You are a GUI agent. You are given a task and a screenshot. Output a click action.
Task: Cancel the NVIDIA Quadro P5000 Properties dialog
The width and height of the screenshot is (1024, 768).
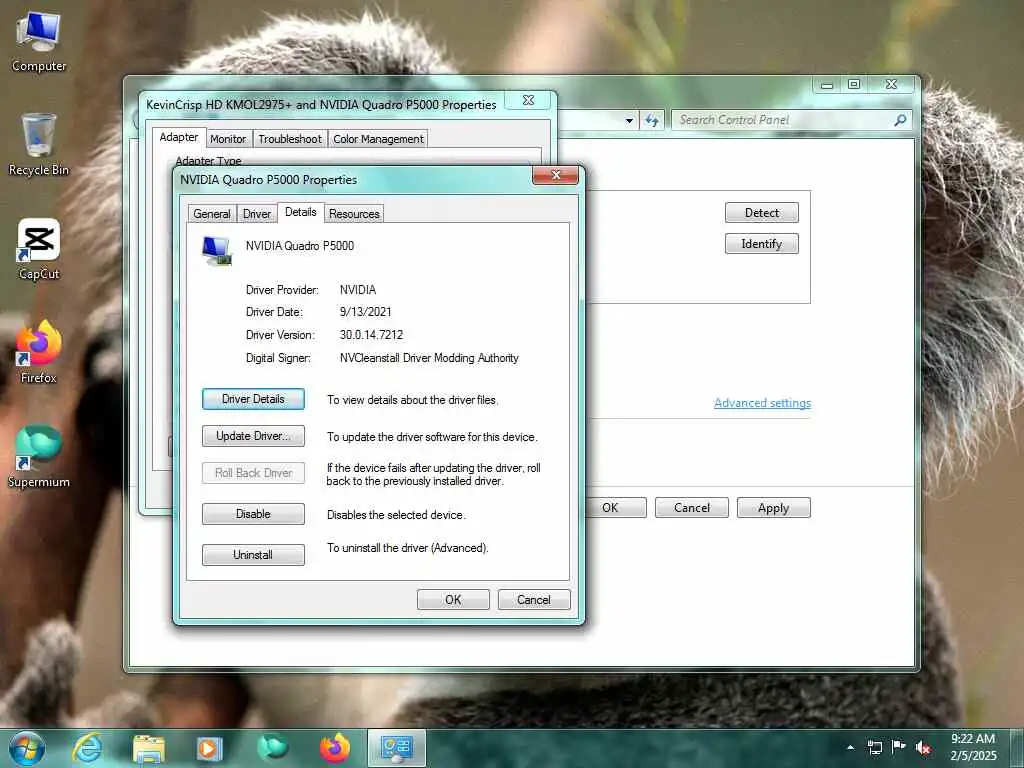click(x=534, y=600)
